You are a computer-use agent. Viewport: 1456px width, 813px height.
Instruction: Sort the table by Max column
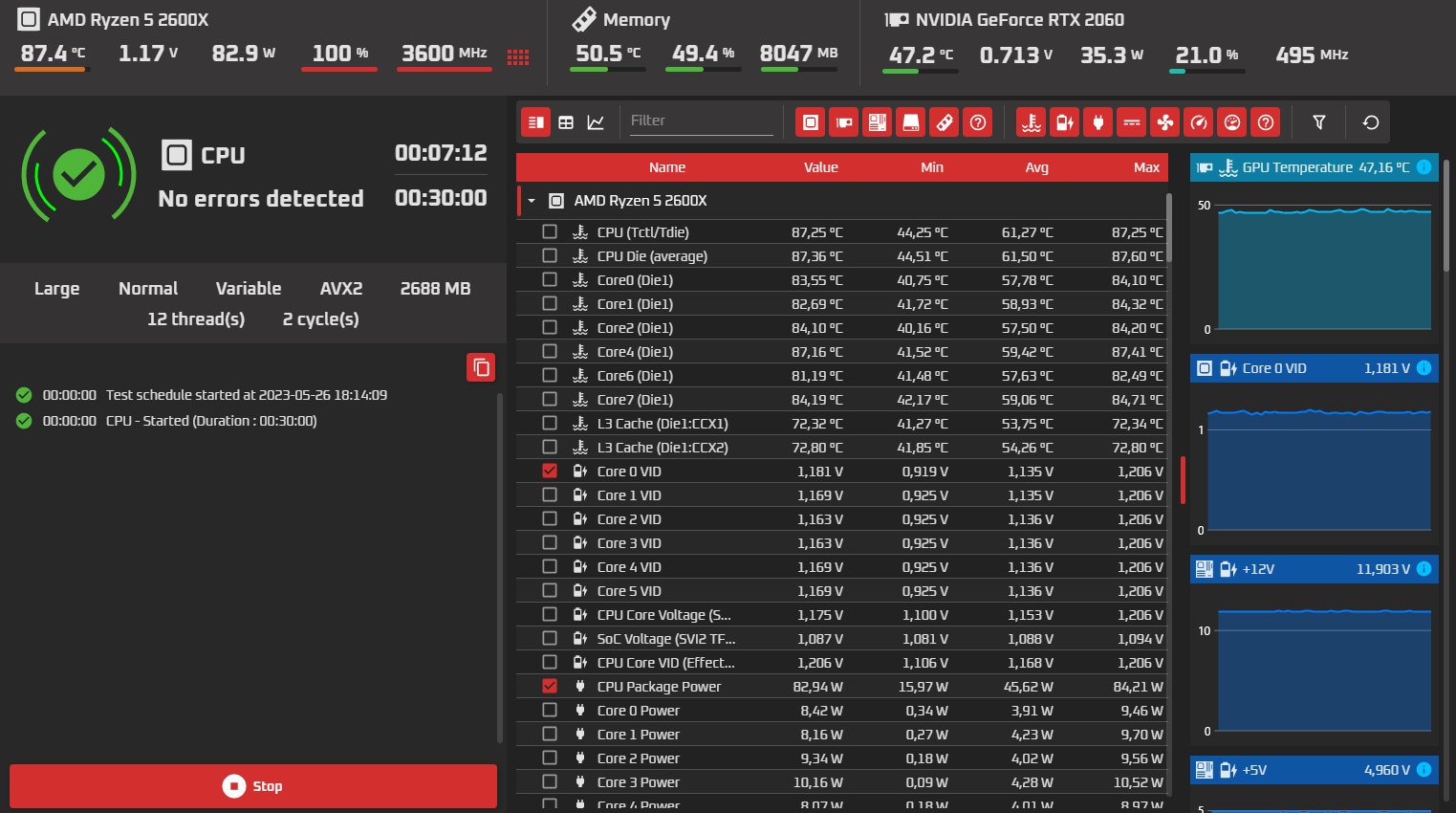tap(1147, 167)
